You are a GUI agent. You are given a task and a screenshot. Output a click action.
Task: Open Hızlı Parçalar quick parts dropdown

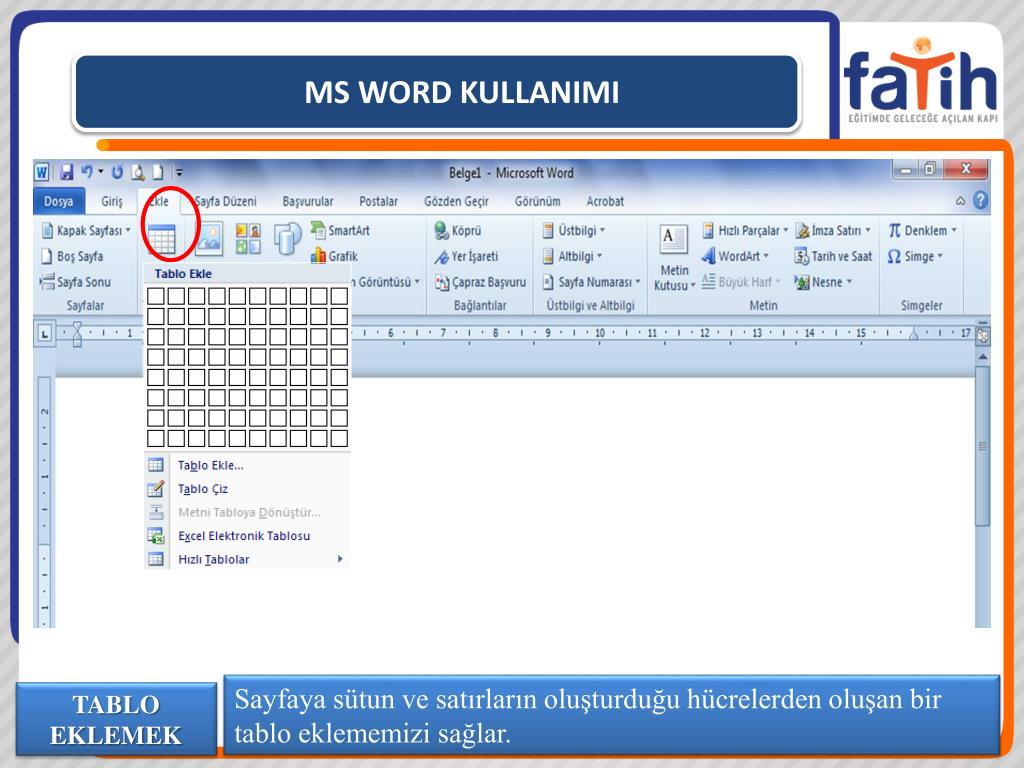click(745, 231)
